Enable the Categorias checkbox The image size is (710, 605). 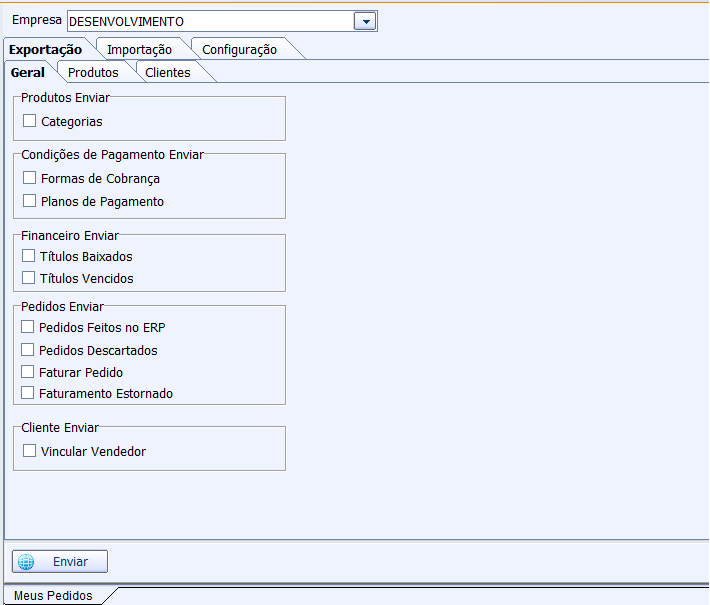point(30,121)
